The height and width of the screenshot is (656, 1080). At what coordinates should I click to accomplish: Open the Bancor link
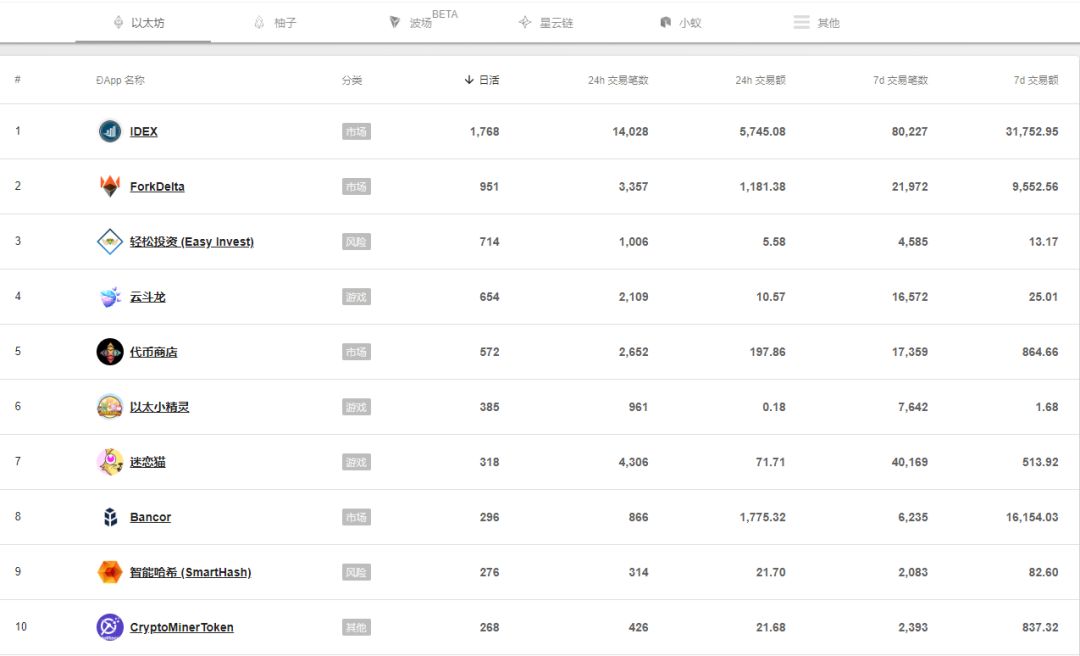[x=150, y=517]
